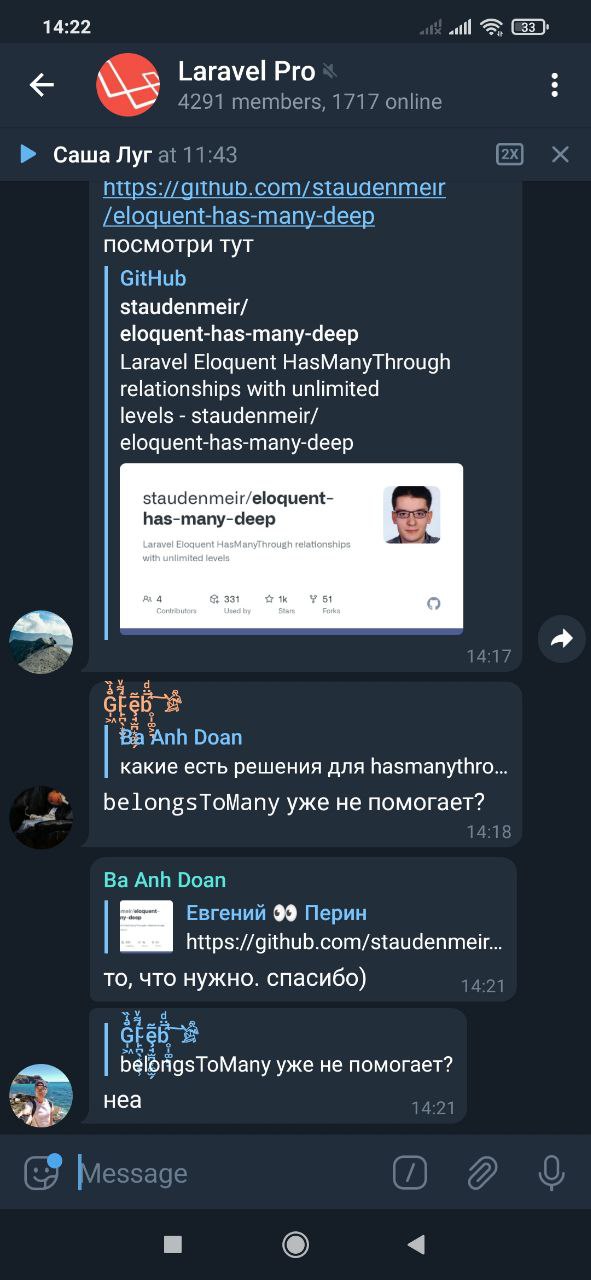Open the bot commands slash icon
Screen dimensions: 591x1280
pyautogui.click(x=410, y=1173)
